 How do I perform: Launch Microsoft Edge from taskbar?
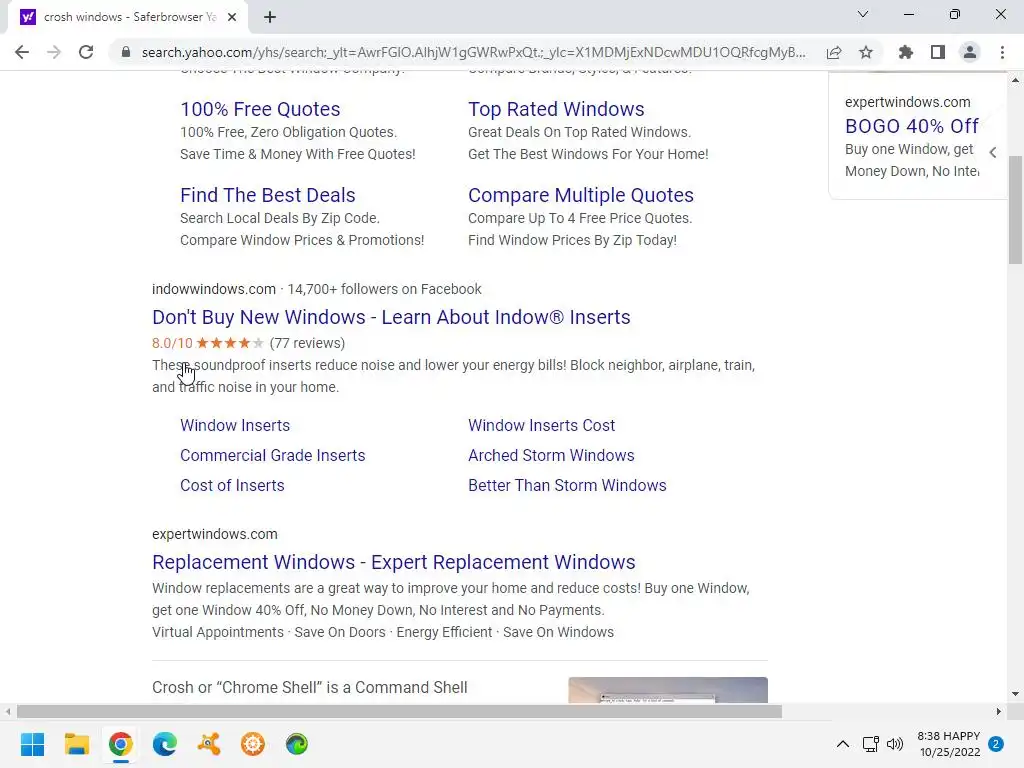[165, 744]
